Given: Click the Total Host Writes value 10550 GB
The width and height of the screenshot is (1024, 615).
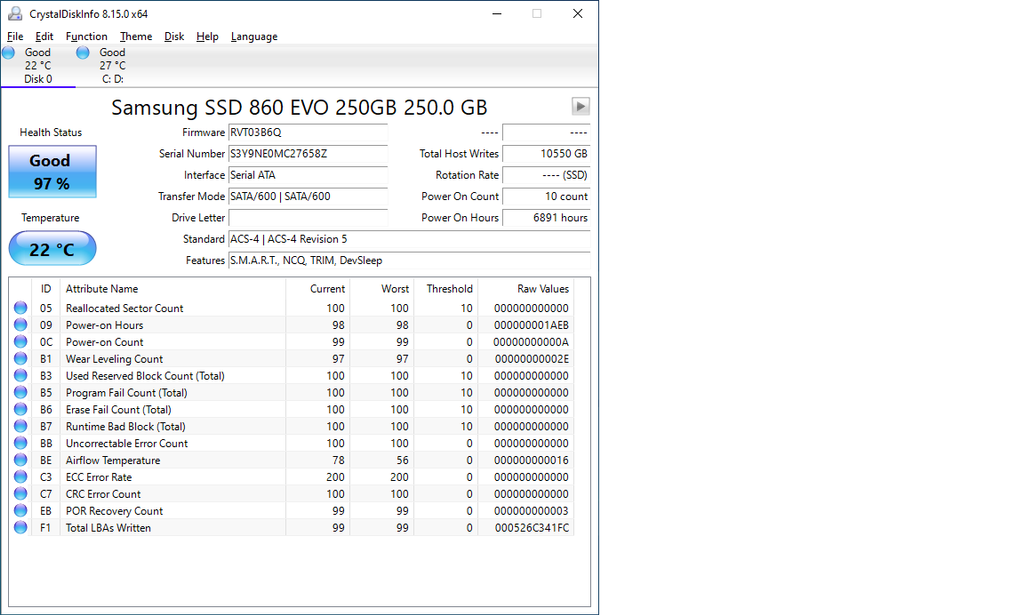Looking at the screenshot, I should point(546,154).
